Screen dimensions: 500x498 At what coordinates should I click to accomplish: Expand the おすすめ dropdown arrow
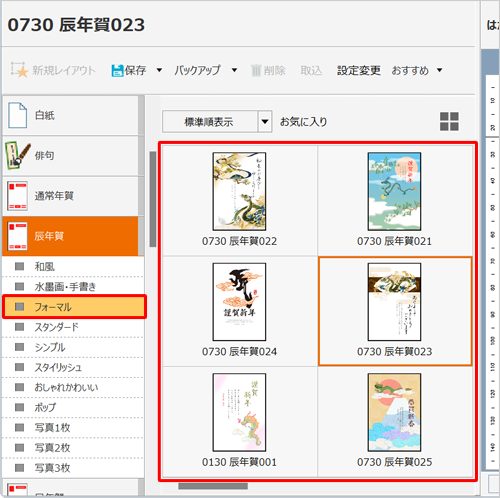[x=440, y=70]
